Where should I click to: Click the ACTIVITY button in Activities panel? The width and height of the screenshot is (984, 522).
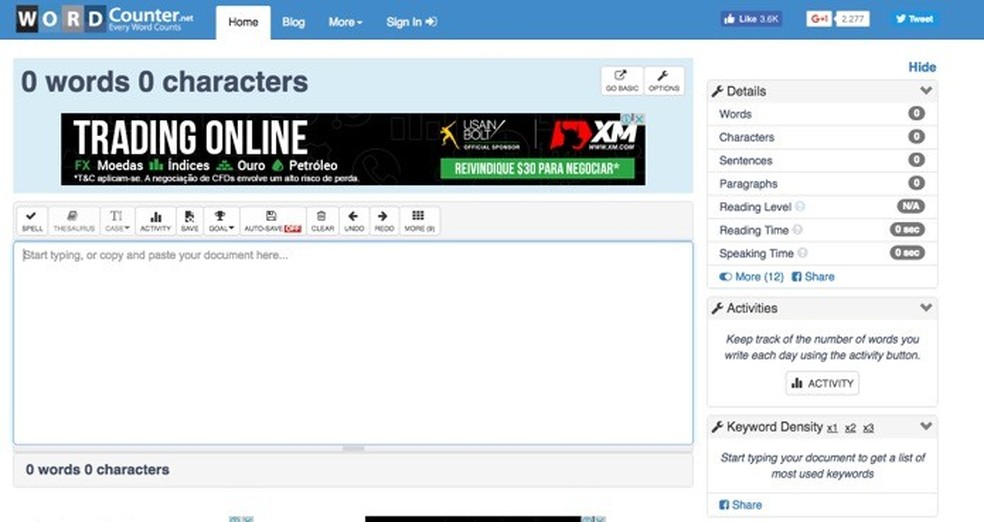point(822,383)
